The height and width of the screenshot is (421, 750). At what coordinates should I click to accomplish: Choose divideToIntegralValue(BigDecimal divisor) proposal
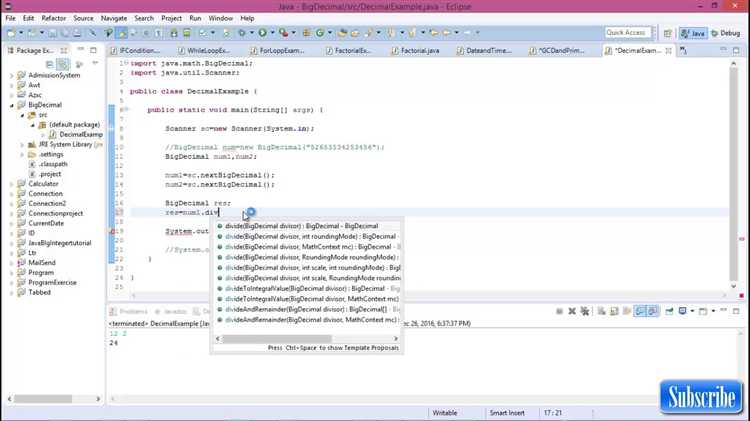click(x=299, y=288)
